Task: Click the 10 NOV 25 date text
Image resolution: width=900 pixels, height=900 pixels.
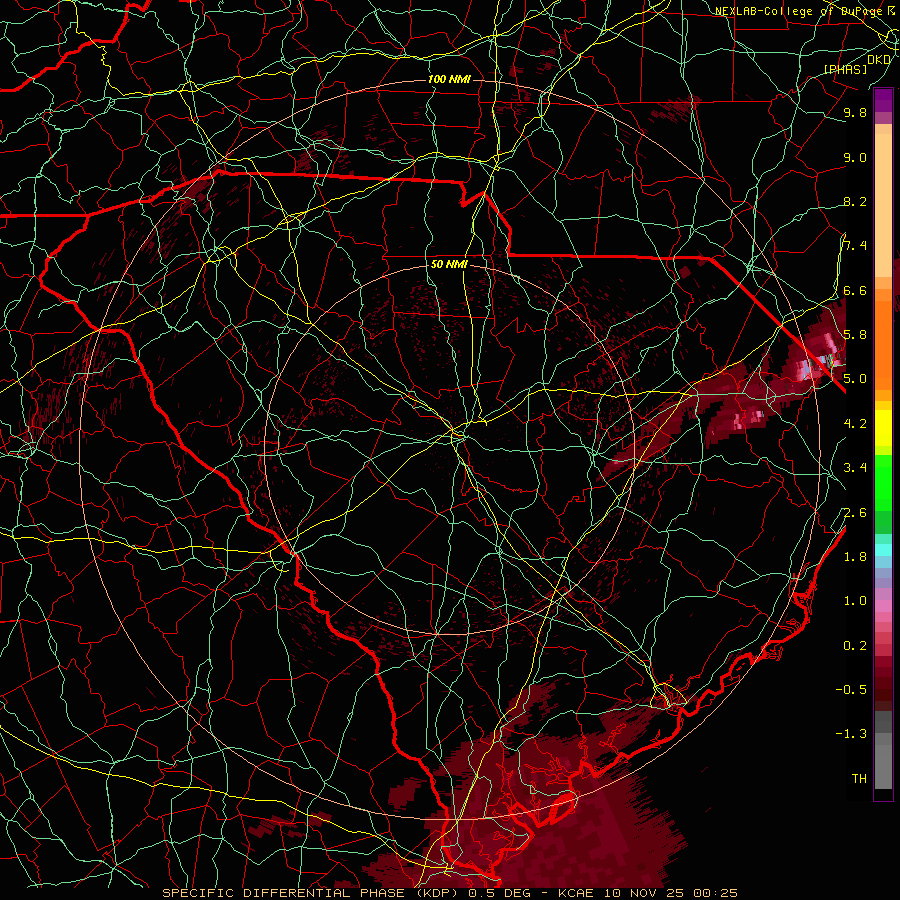Action: tap(646, 893)
